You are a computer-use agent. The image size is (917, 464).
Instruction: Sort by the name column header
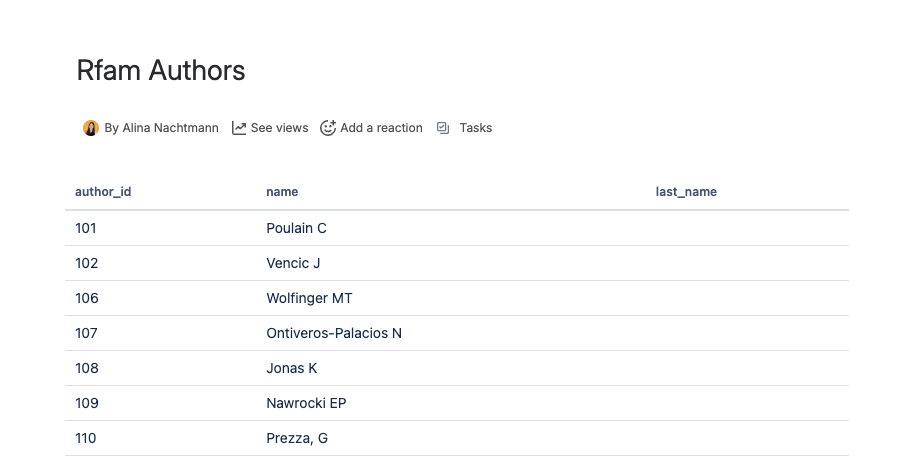pyautogui.click(x=282, y=192)
